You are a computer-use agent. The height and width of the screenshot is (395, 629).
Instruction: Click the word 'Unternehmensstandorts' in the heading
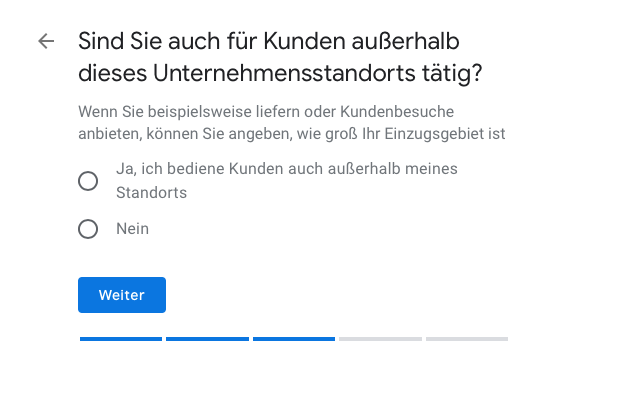pos(284,73)
